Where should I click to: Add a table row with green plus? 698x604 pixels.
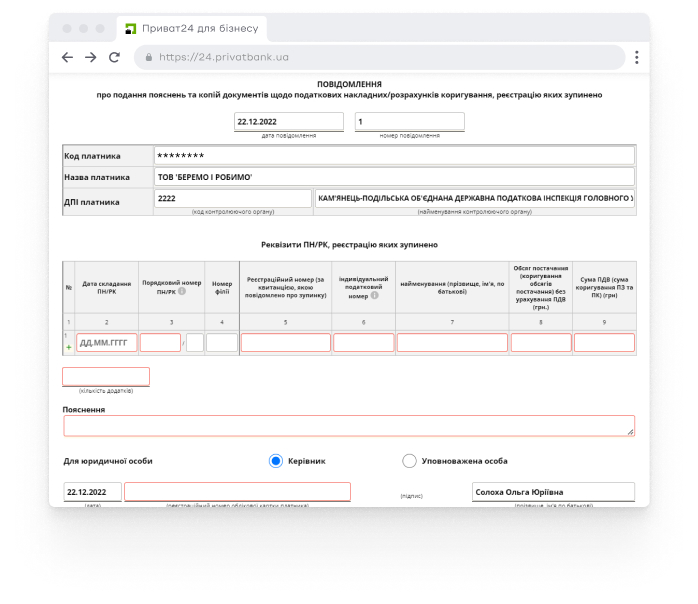[x=69, y=347]
